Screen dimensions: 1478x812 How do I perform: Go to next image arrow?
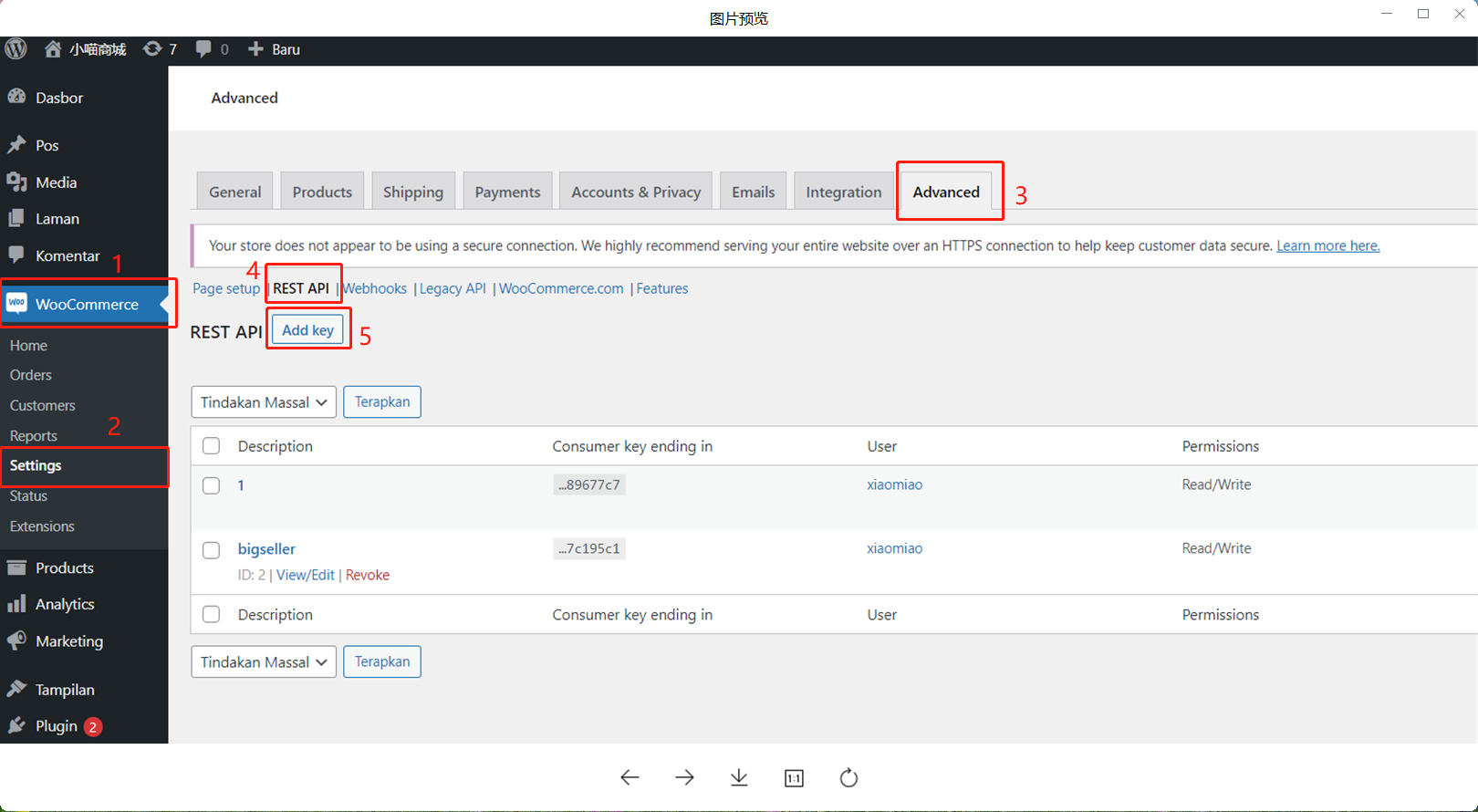pos(684,777)
